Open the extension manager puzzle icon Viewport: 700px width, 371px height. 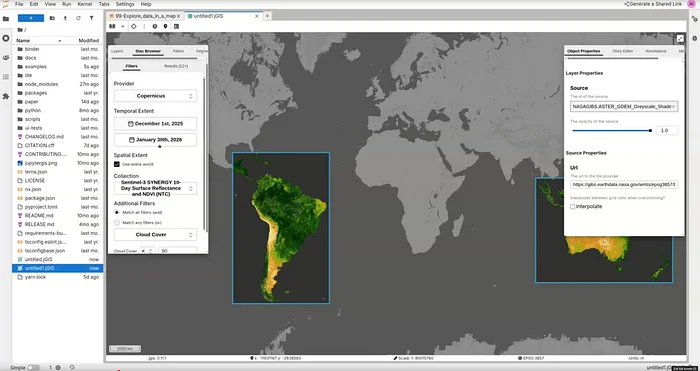point(6,96)
